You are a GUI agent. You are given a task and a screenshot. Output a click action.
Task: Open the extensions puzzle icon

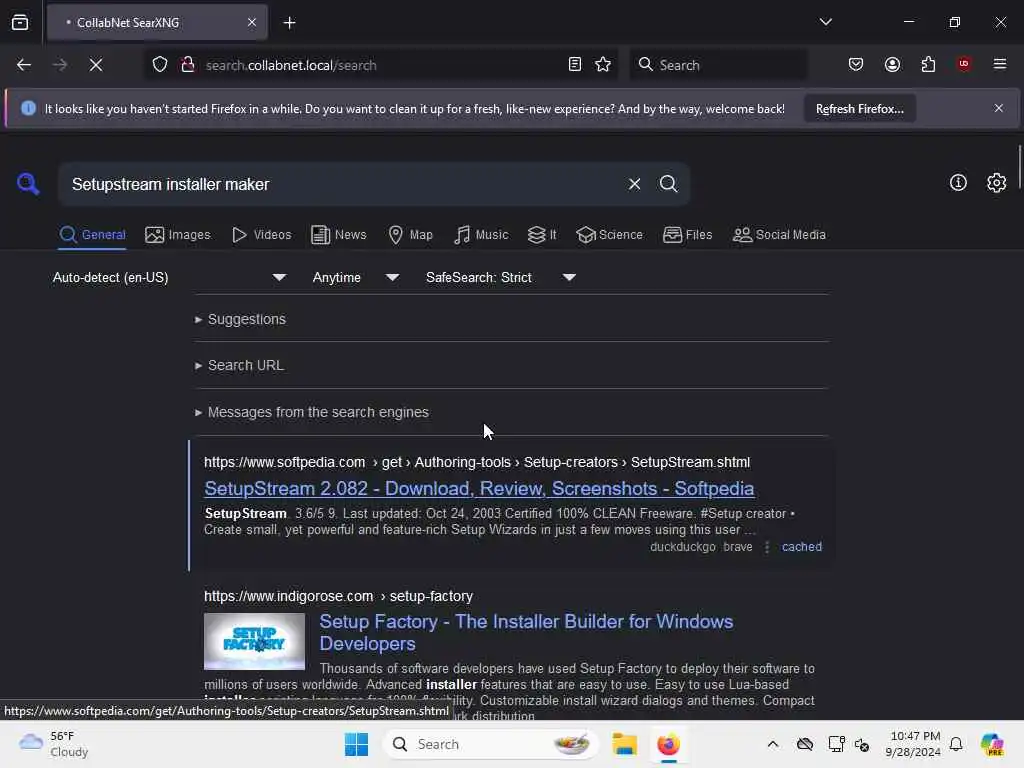click(x=928, y=65)
